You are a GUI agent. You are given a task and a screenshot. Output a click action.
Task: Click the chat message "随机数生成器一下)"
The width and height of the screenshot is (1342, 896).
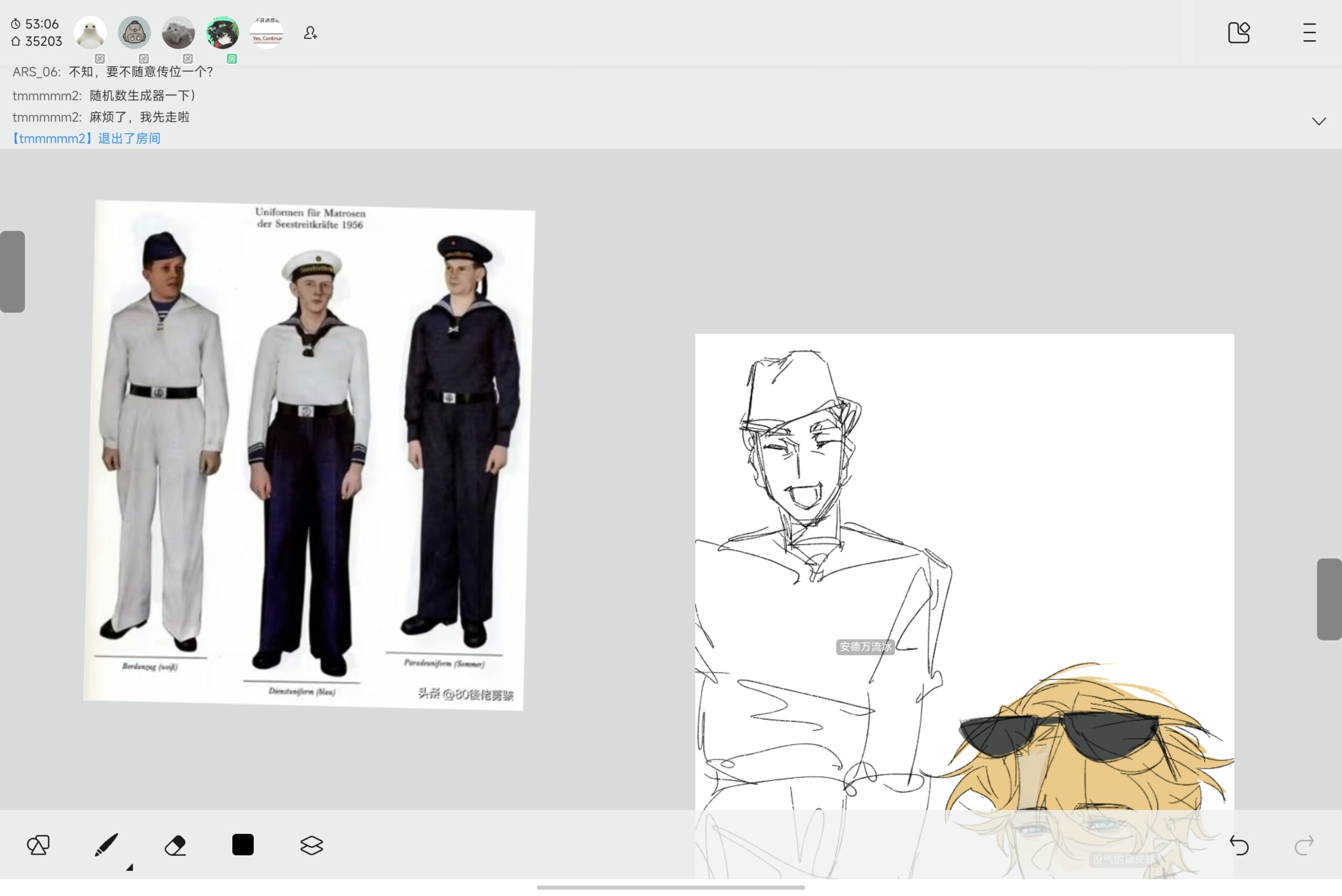click(x=142, y=95)
